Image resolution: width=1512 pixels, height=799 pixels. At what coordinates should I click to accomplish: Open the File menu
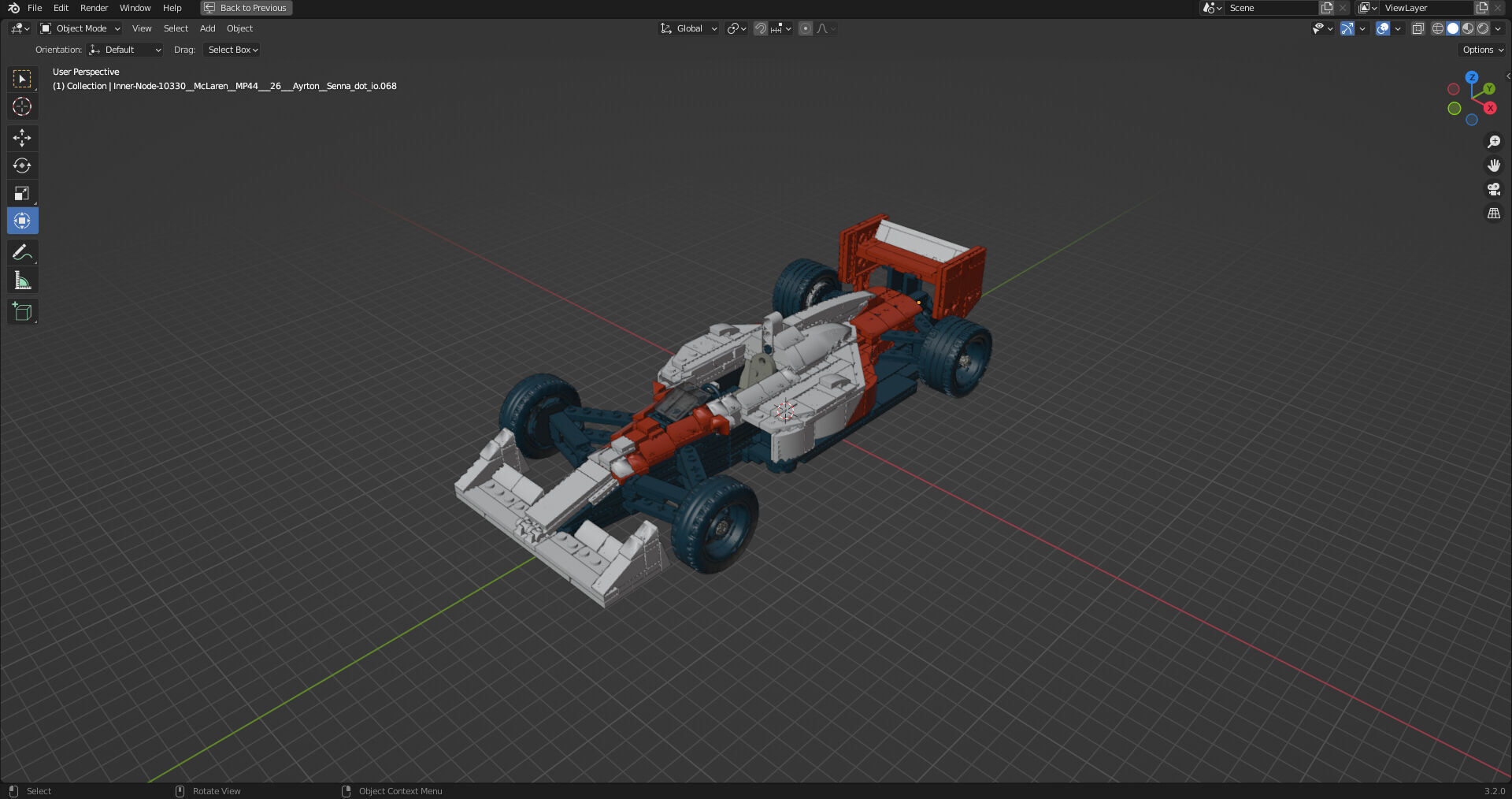pyautogui.click(x=35, y=8)
